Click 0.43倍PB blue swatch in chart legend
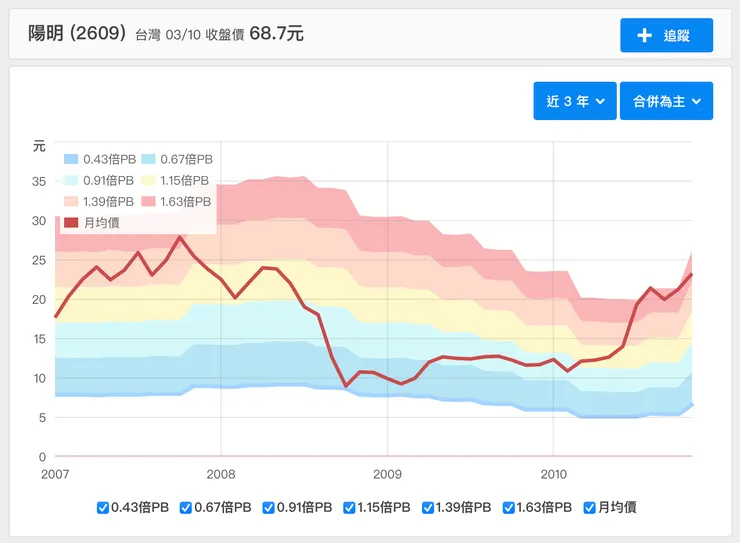Viewport: 740px width, 543px height. click(71, 159)
